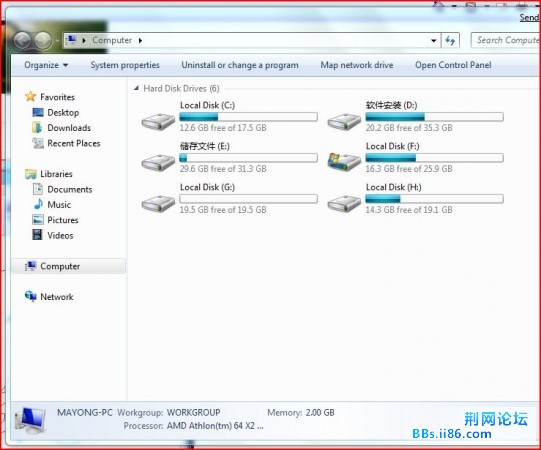This screenshot has height=450, width=541.
Task: Open Libraries in the navigation pane
Action: (56, 174)
